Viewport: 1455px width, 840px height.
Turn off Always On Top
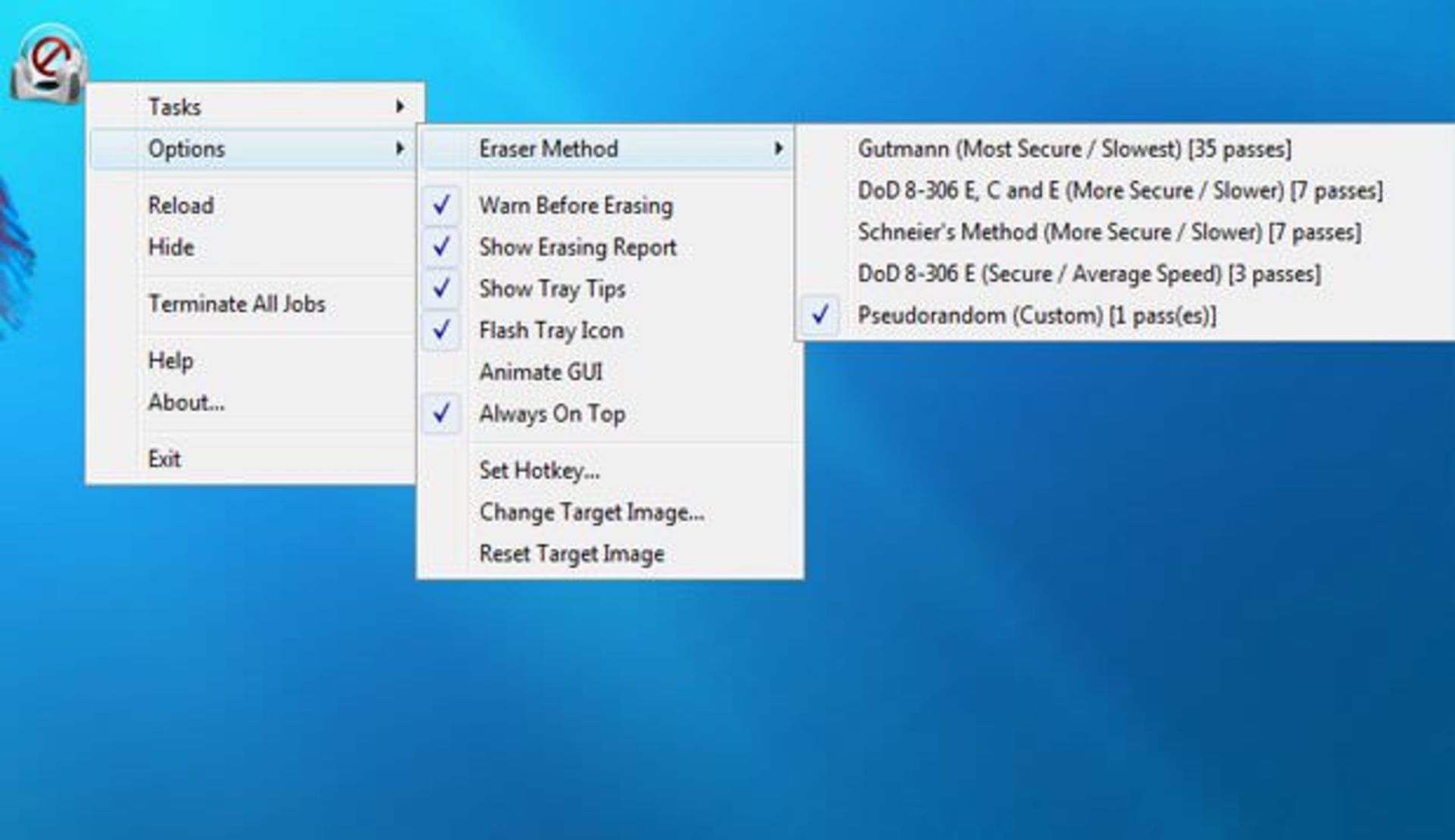click(x=552, y=414)
